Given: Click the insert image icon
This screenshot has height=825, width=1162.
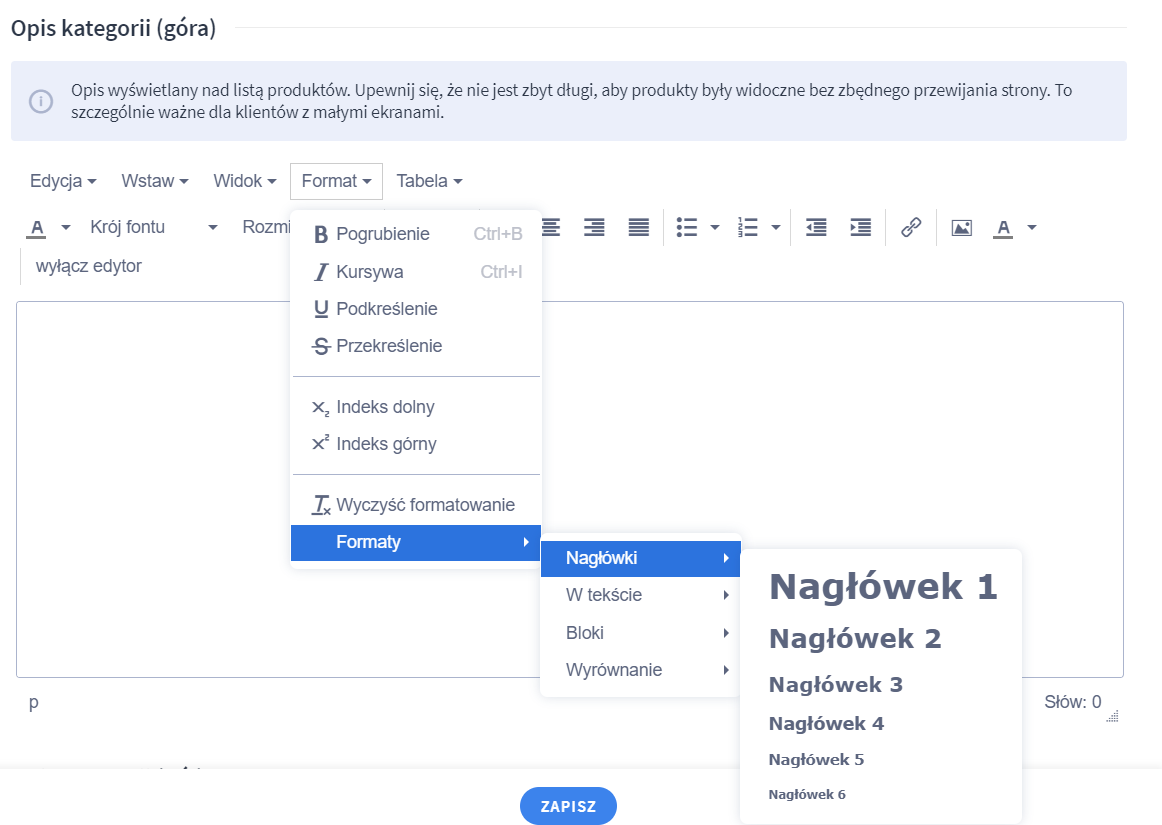Looking at the screenshot, I should 961,228.
